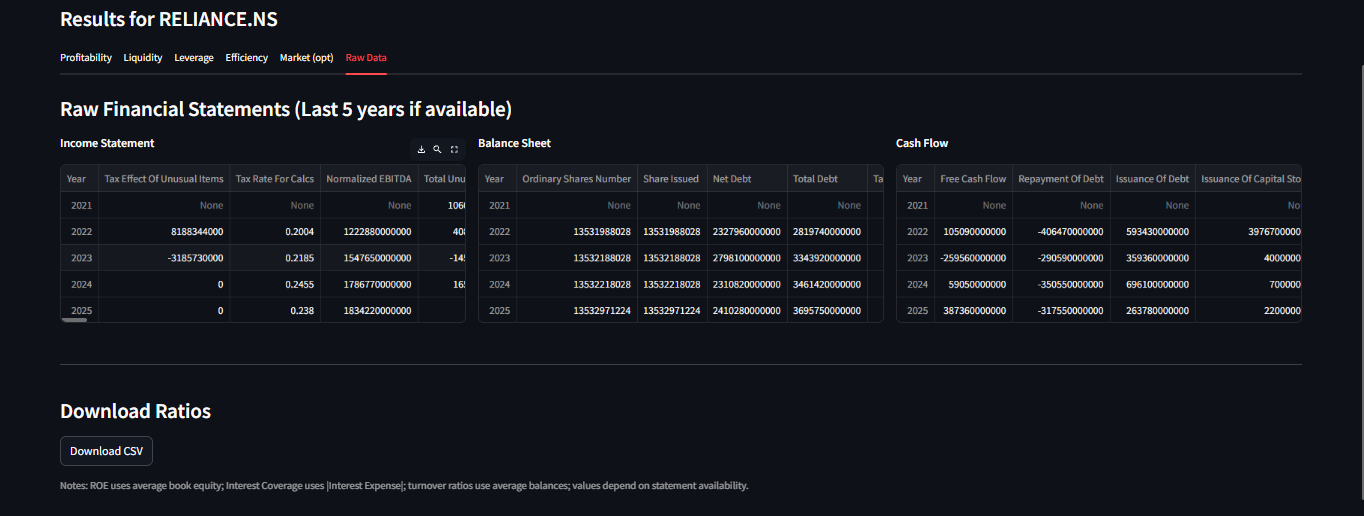Click the Normalized EBITDA column header
The width and height of the screenshot is (1364, 516).
pyautogui.click(x=369, y=179)
